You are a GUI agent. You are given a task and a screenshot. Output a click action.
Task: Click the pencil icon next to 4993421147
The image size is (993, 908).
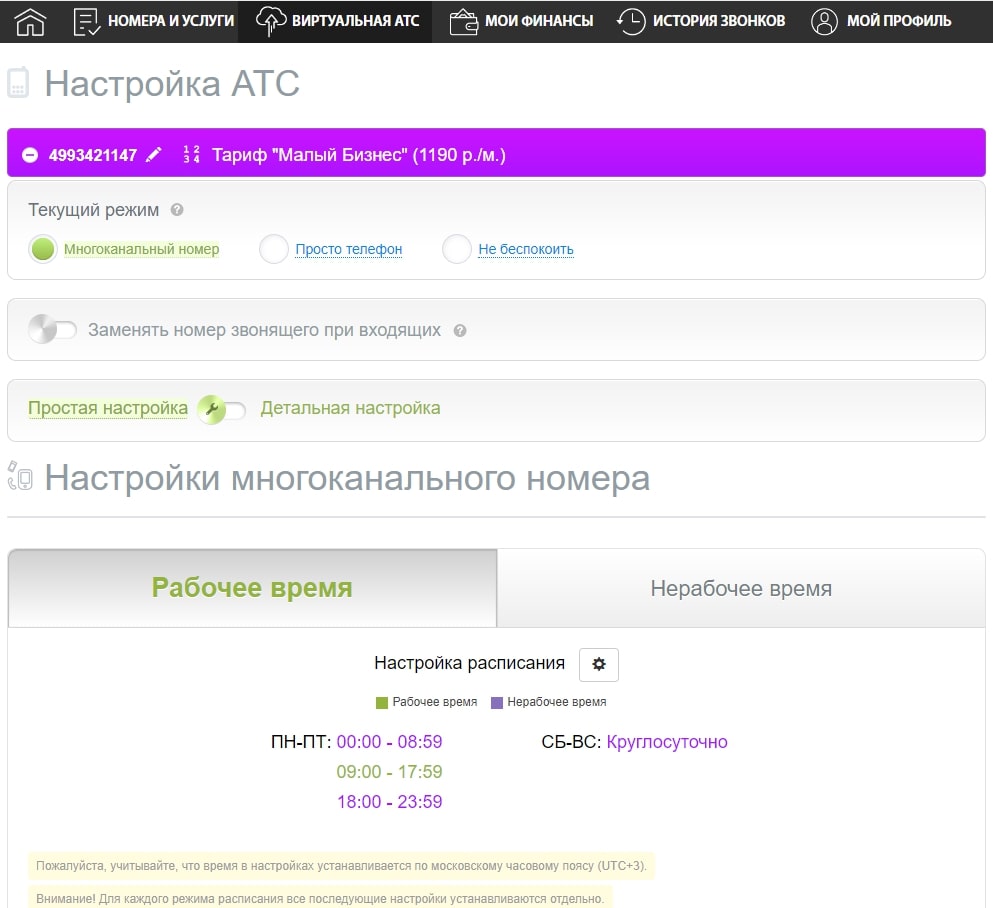pos(153,155)
